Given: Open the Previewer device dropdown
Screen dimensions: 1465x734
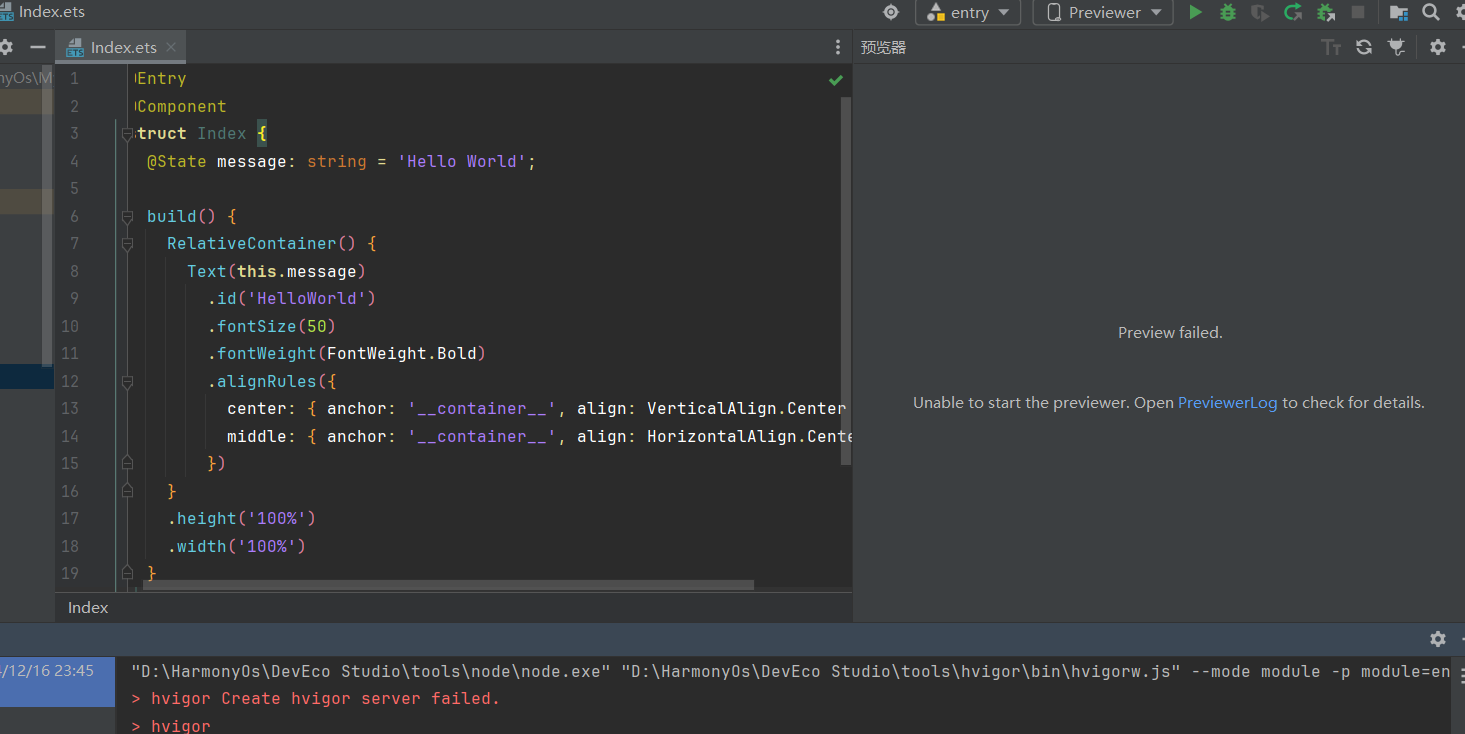Looking at the screenshot, I should (1103, 12).
